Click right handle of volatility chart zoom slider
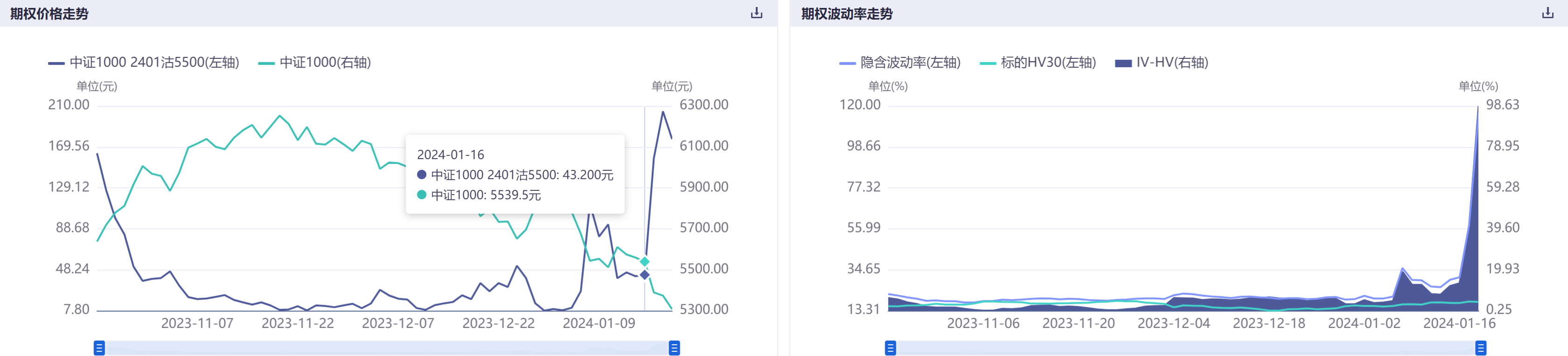Screen dimensions: 1568x356 pos(1481,348)
